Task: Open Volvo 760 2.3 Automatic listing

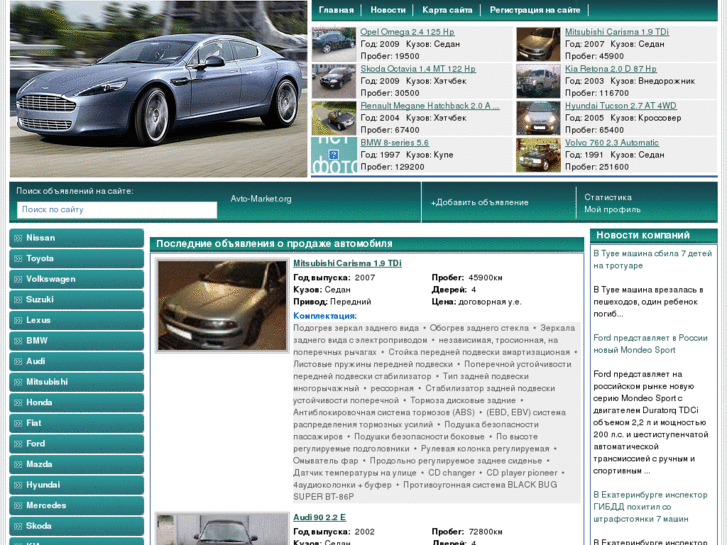Action: tap(612, 143)
